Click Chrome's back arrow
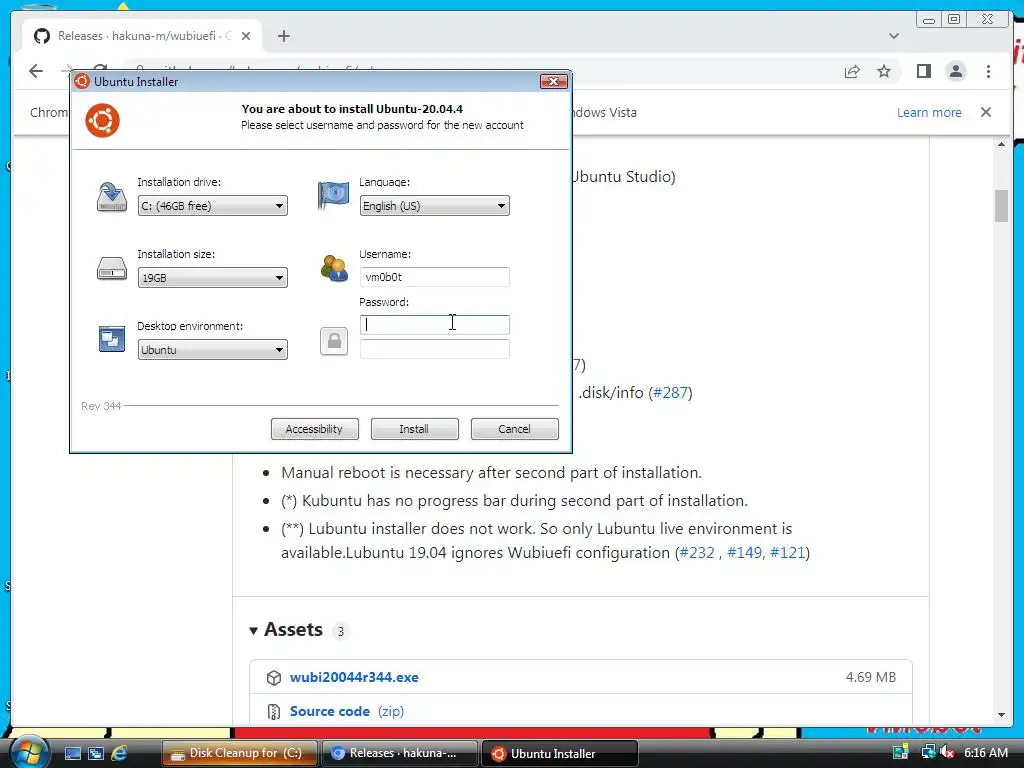The image size is (1024, 768). pyautogui.click(x=36, y=71)
